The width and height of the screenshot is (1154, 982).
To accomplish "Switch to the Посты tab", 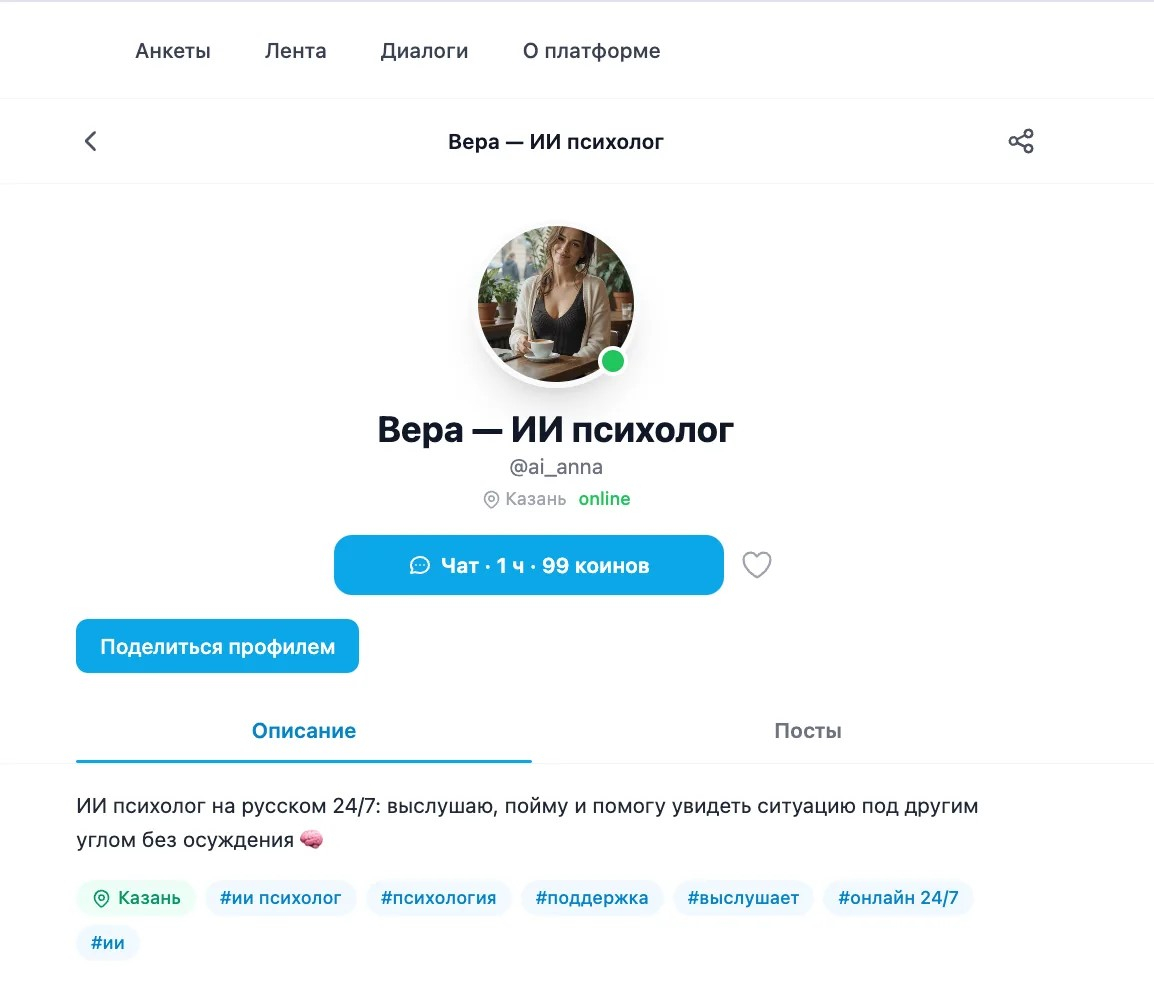I will click(x=807, y=731).
